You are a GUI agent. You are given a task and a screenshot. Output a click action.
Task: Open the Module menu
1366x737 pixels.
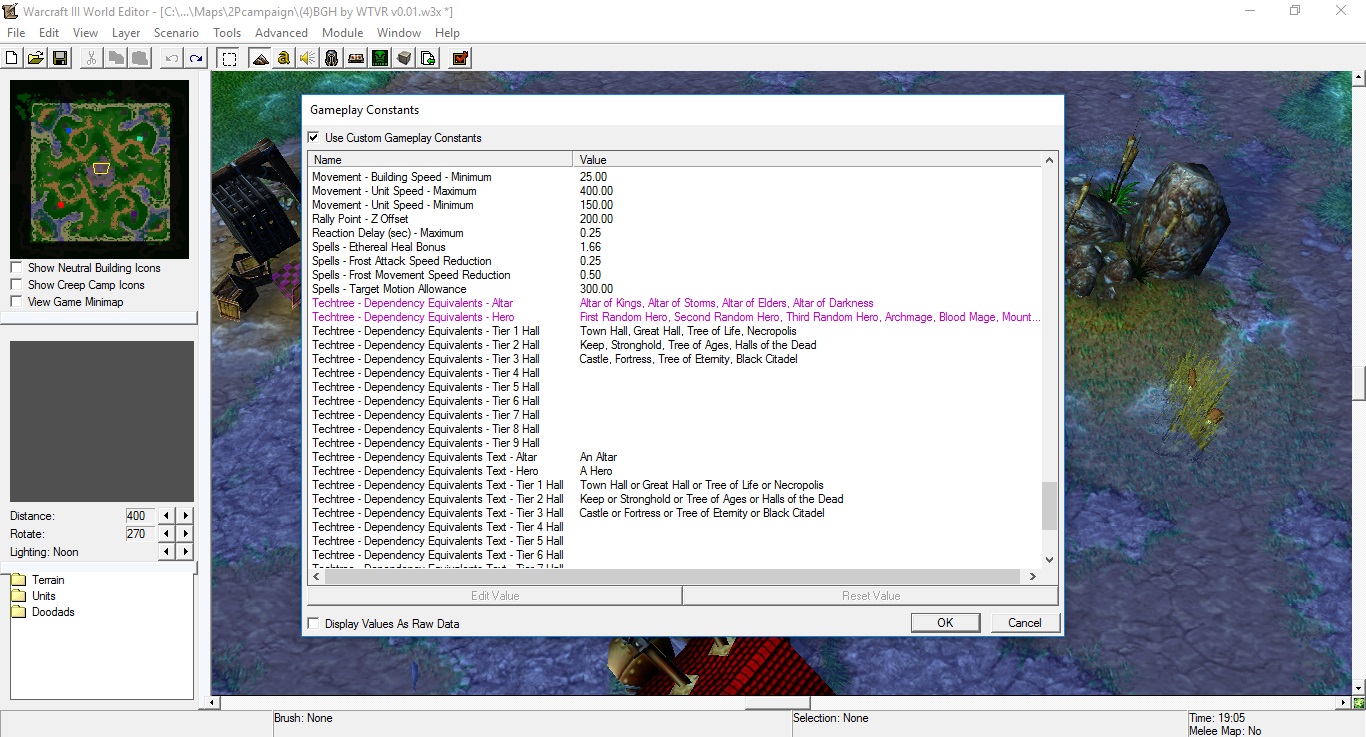tap(342, 33)
